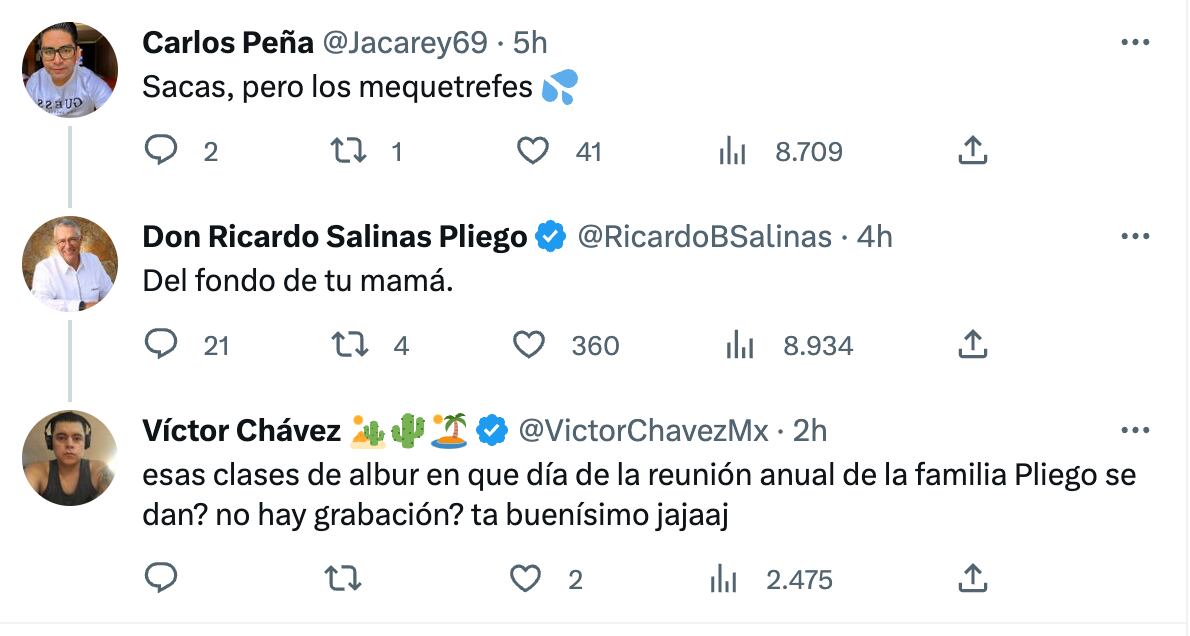This screenshot has width=1190, height=636.
Task: View analytics for Carlos Peña's tweet
Action: (733, 151)
